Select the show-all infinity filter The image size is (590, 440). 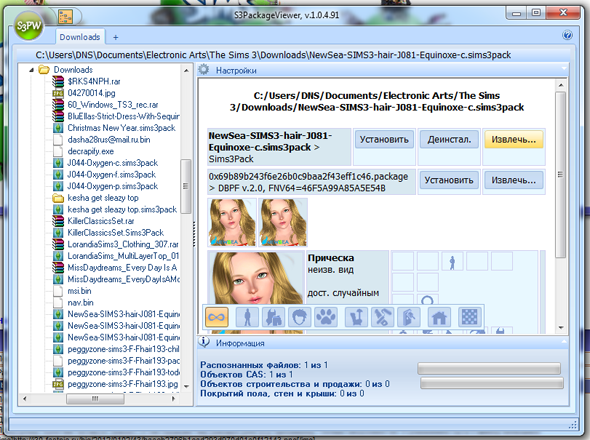[217, 317]
